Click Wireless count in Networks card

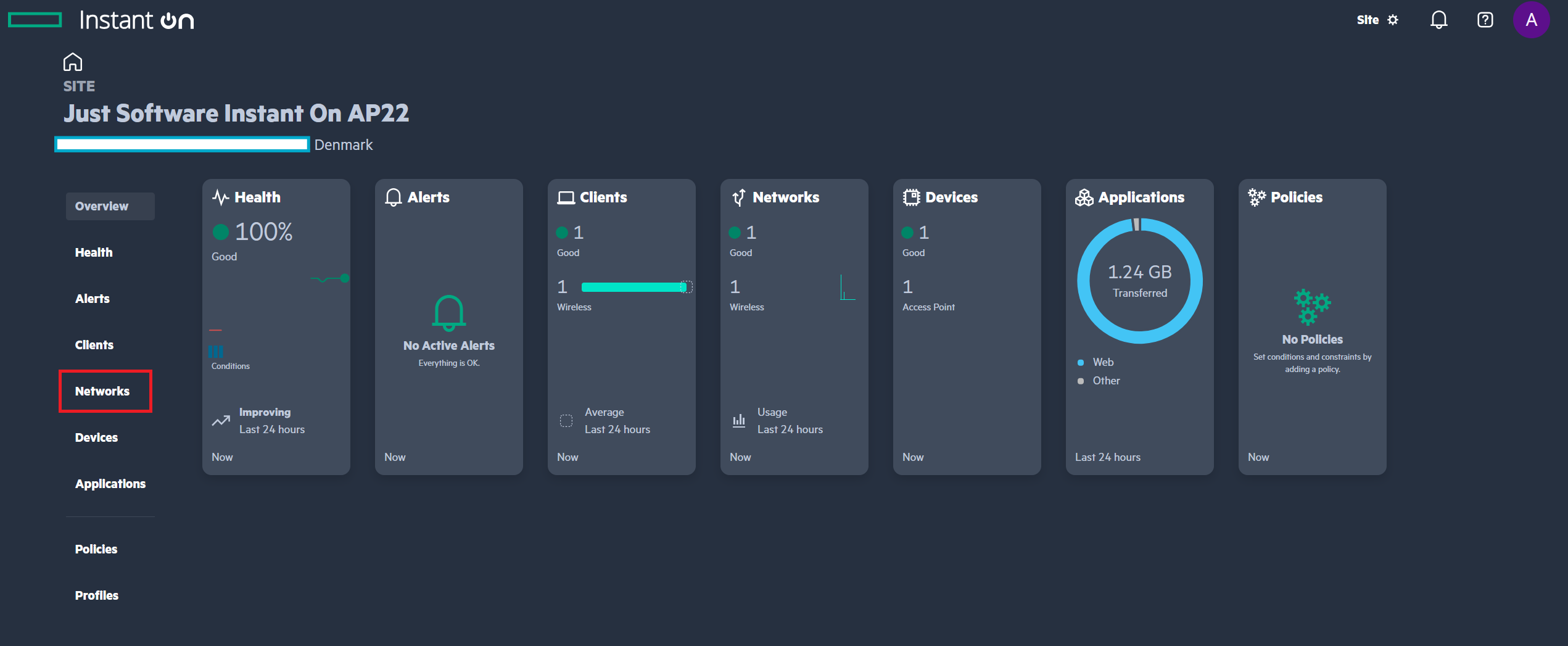point(735,287)
